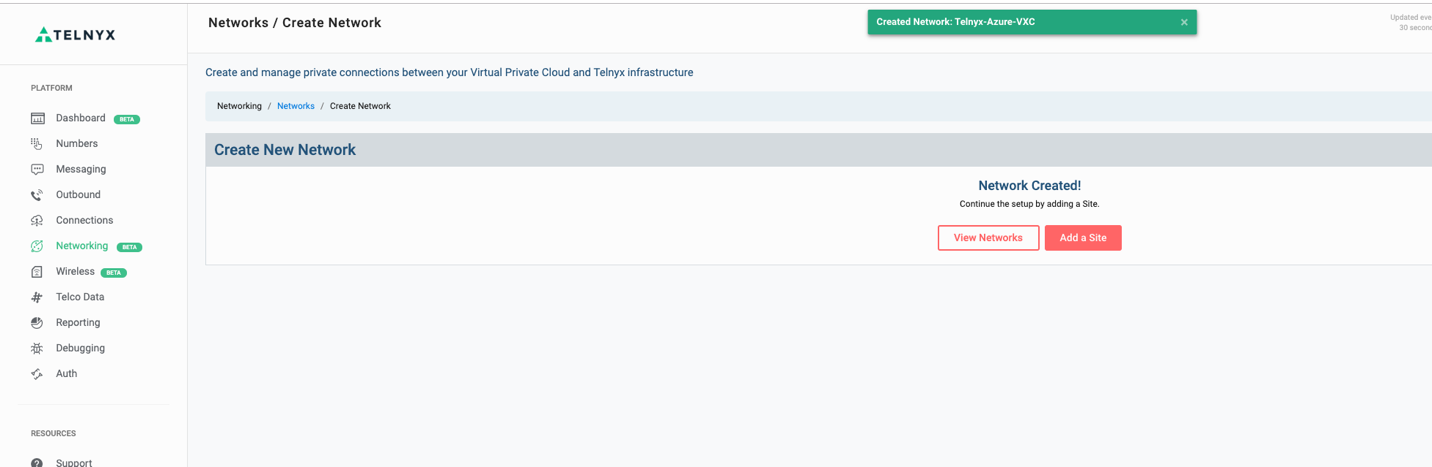
Task: Click the BETA badge beside Networking
Action: point(130,247)
